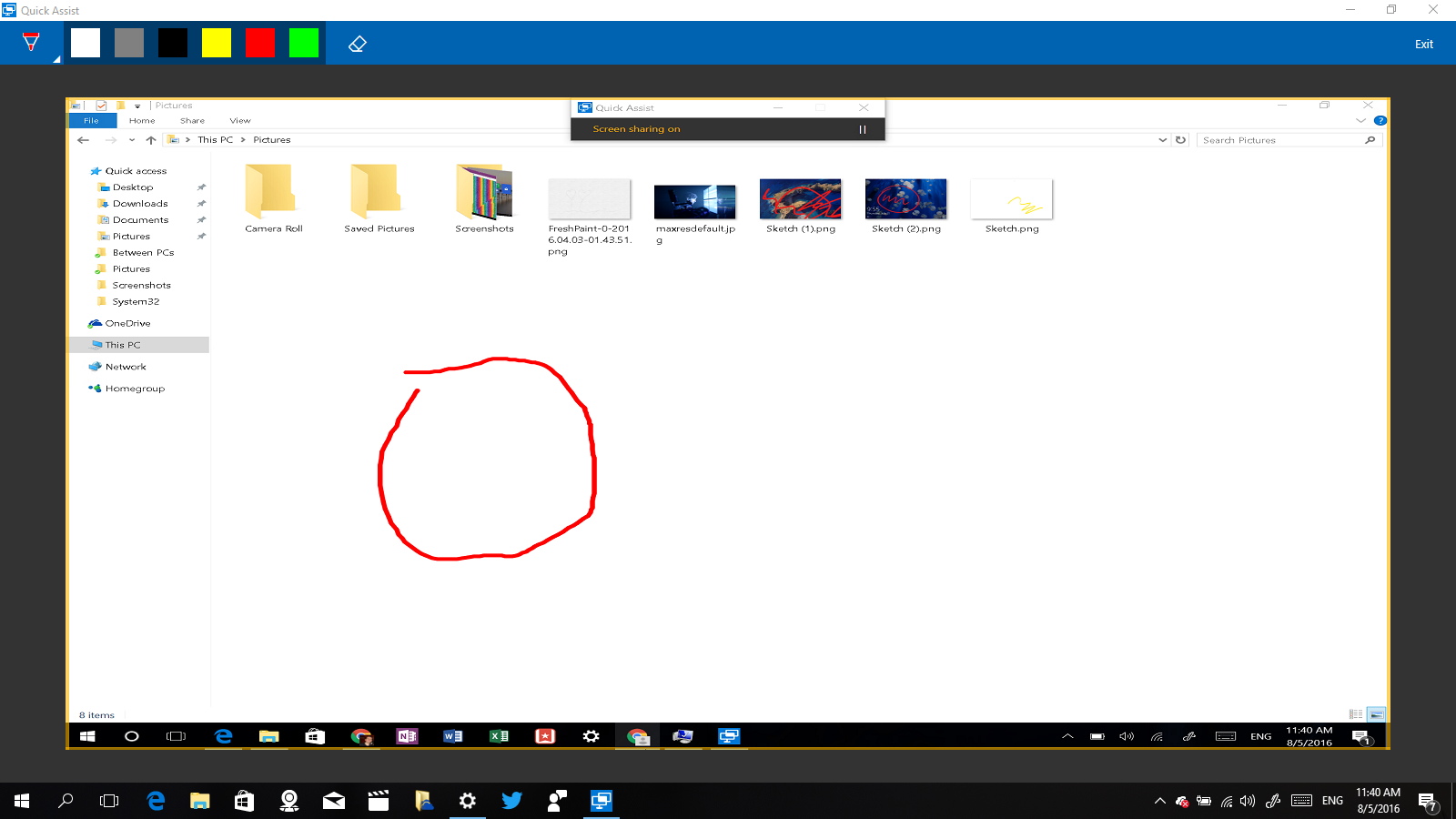Open Excel from the remote taskbar
1456x819 pixels.
click(500, 737)
